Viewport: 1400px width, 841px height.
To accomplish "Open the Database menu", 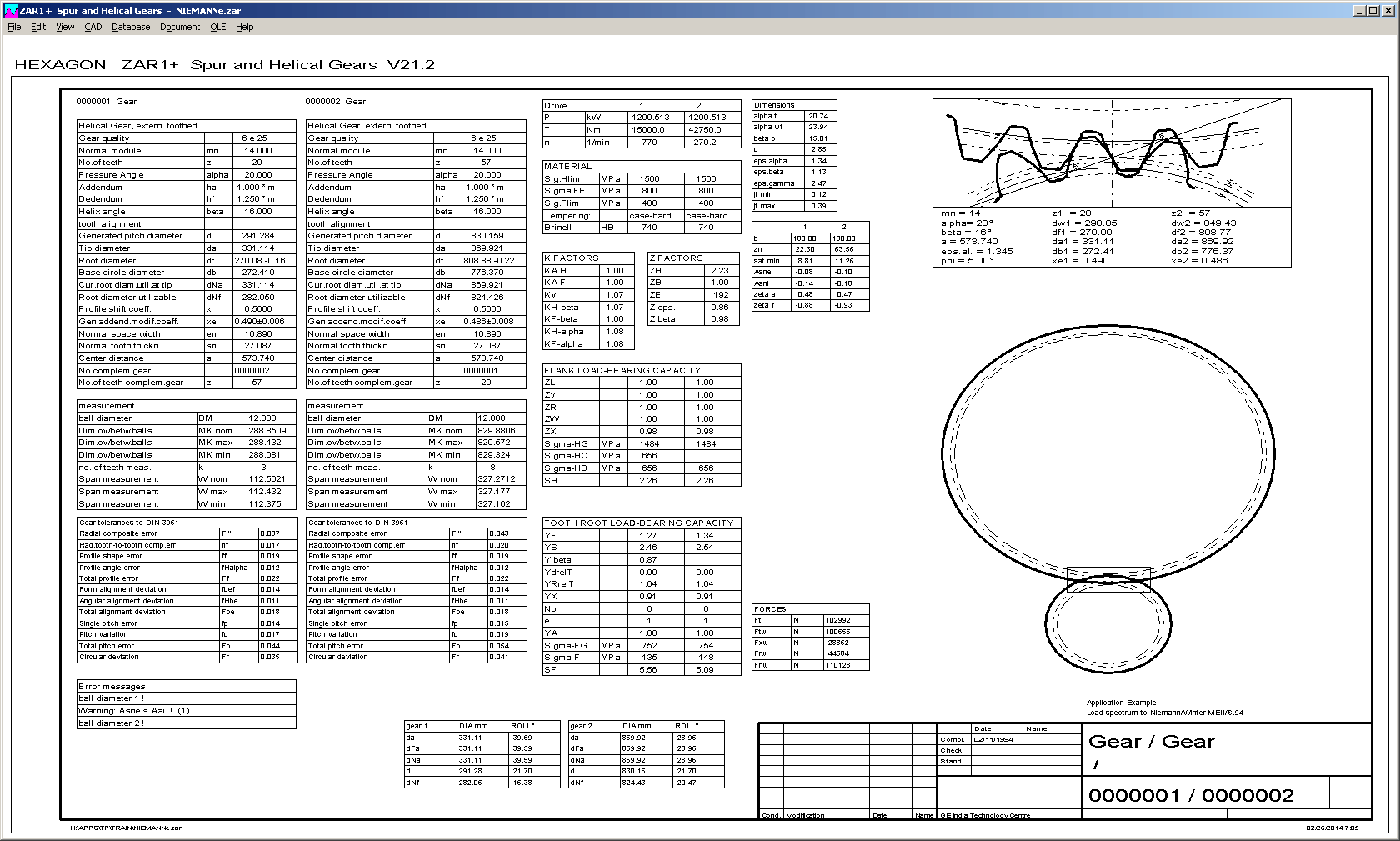I will [x=131, y=27].
